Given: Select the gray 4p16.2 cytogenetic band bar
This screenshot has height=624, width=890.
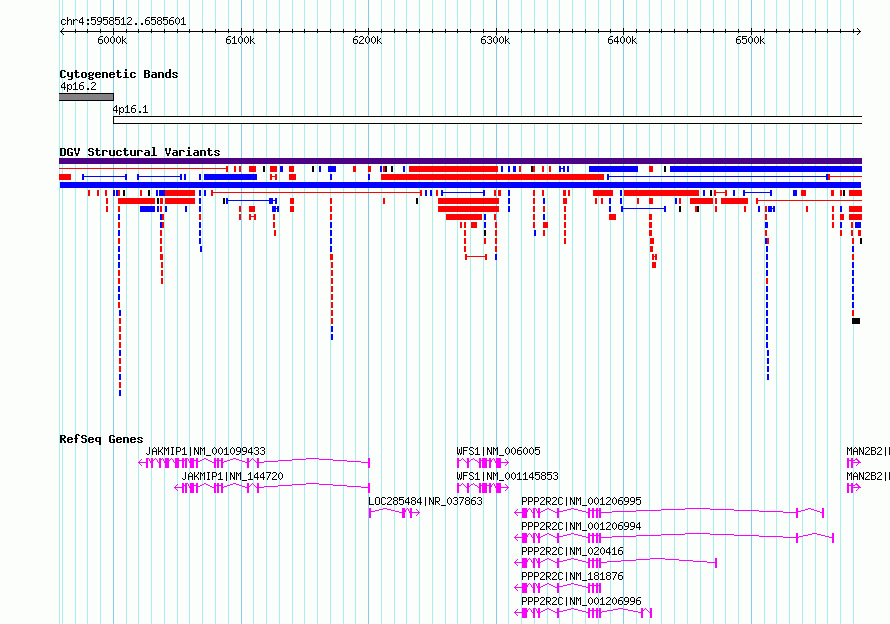Looking at the screenshot, I should (x=86, y=97).
